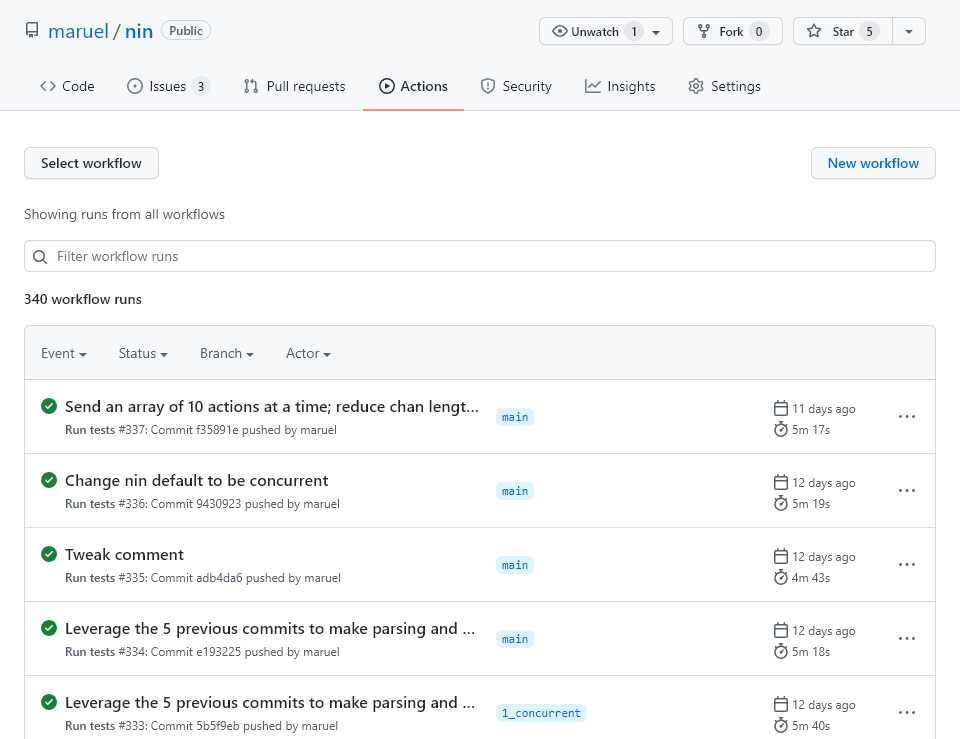
Task: Click the New workflow button
Action: [873, 163]
